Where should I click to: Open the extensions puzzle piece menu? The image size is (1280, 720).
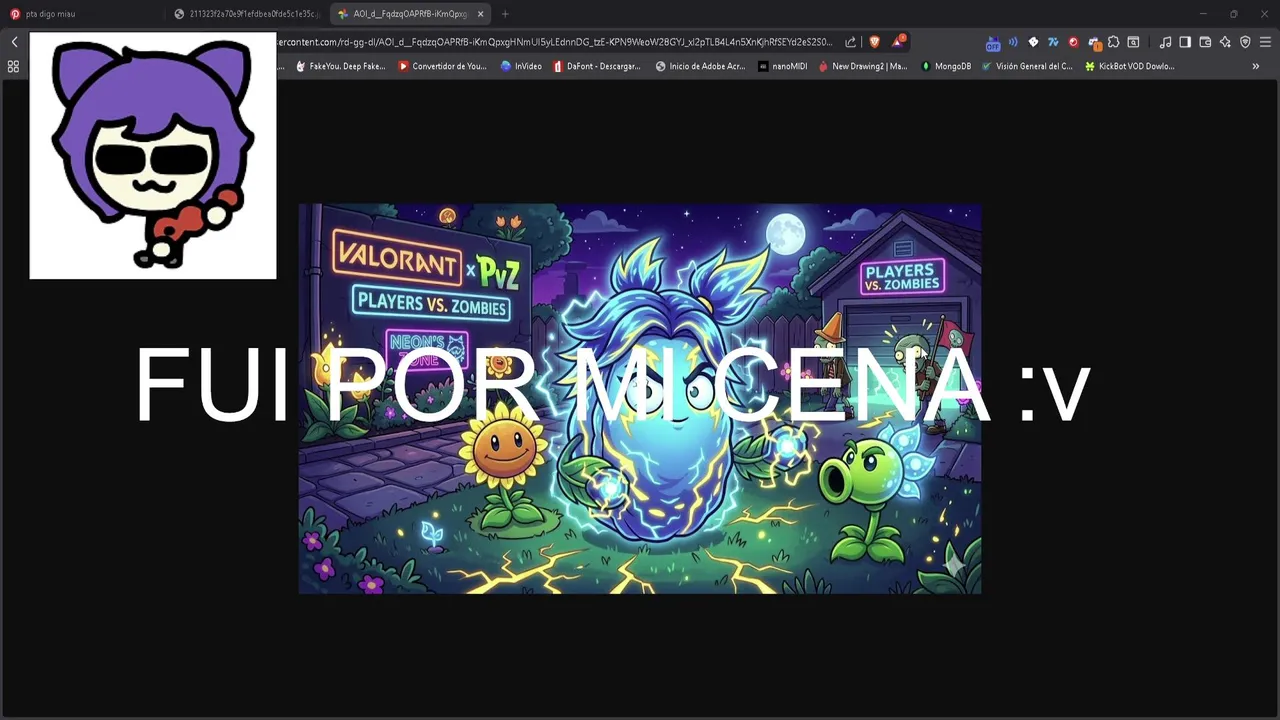pyautogui.click(x=1113, y=42)
